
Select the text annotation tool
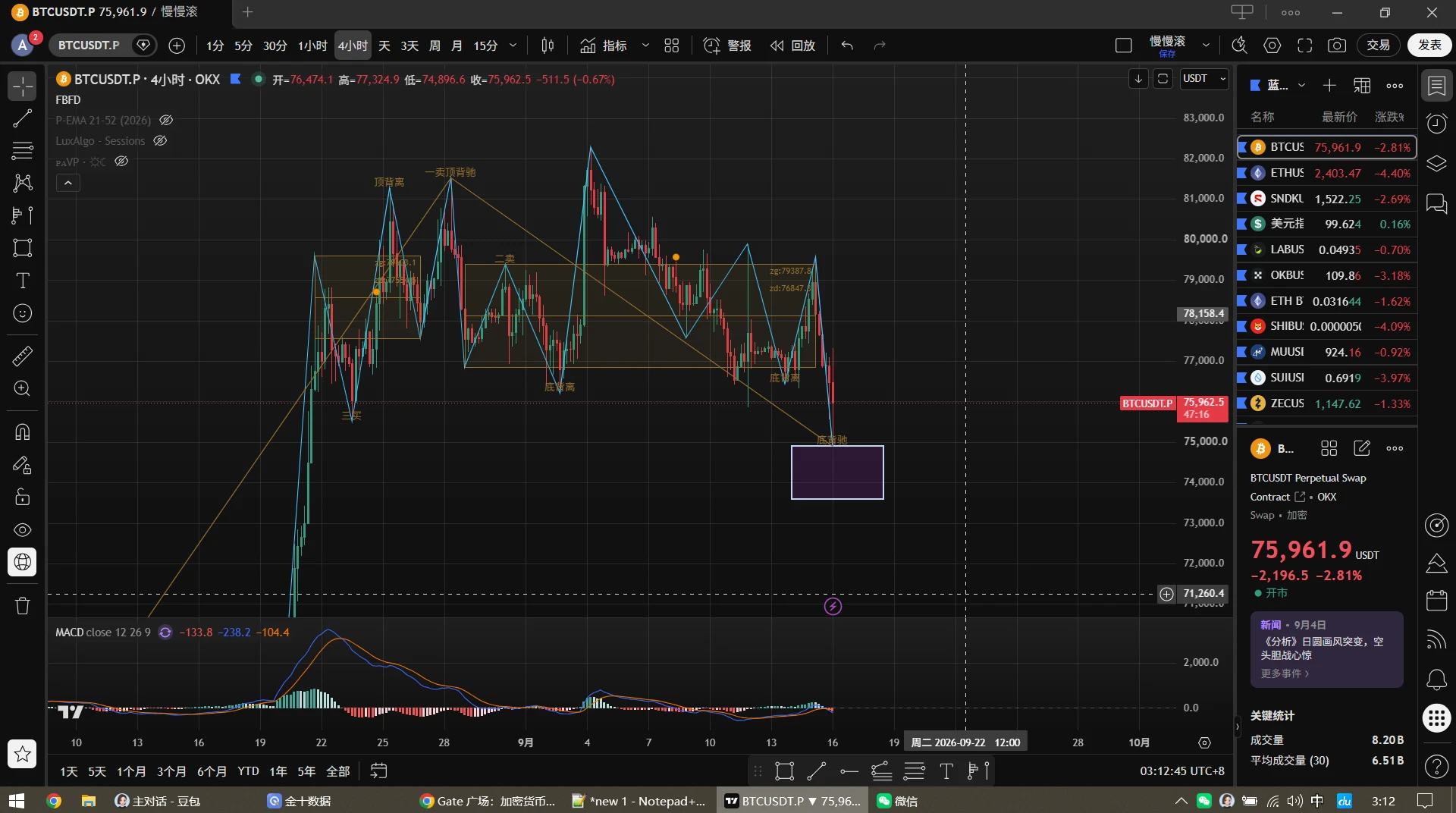[23, 281]
